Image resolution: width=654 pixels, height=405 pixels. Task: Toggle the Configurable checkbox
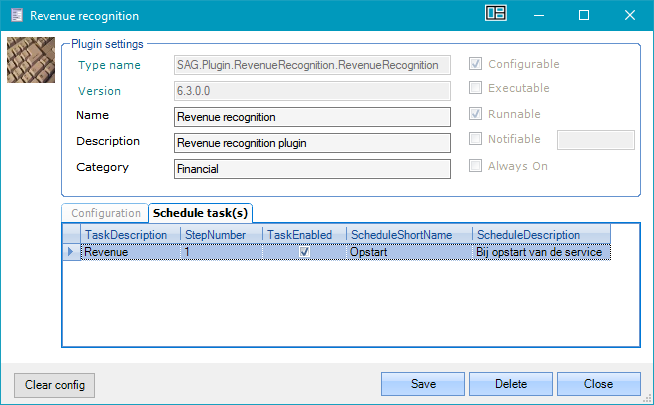tap(477, 64)
